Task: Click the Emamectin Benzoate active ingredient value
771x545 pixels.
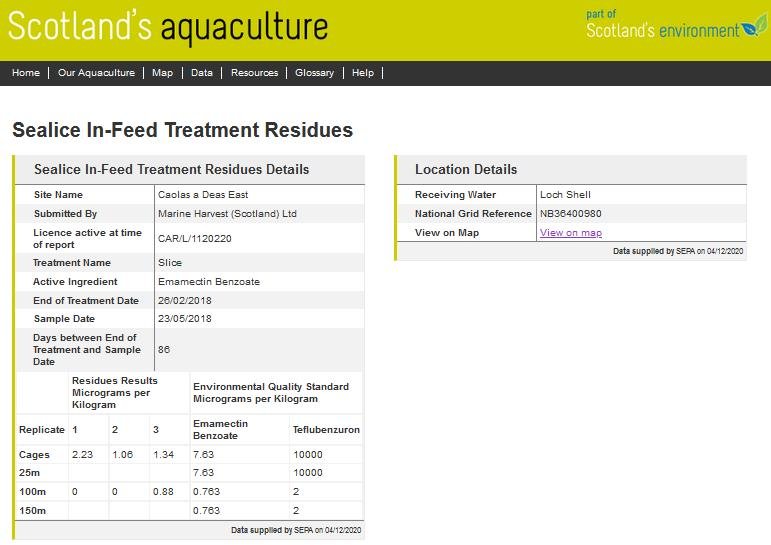Action: (x=209, y=282)
